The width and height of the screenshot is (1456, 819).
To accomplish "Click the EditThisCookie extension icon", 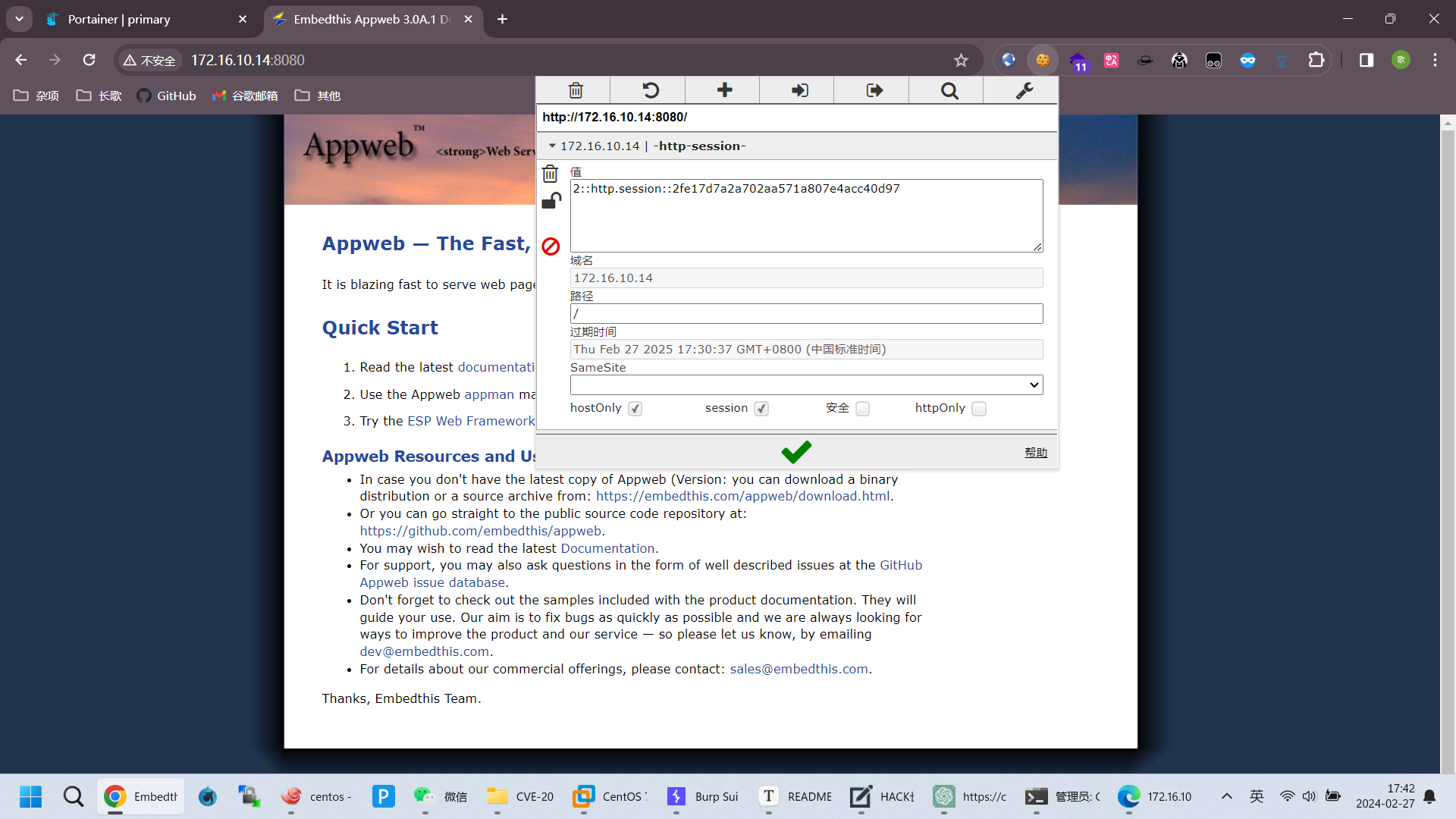I will coord(1043,60).
